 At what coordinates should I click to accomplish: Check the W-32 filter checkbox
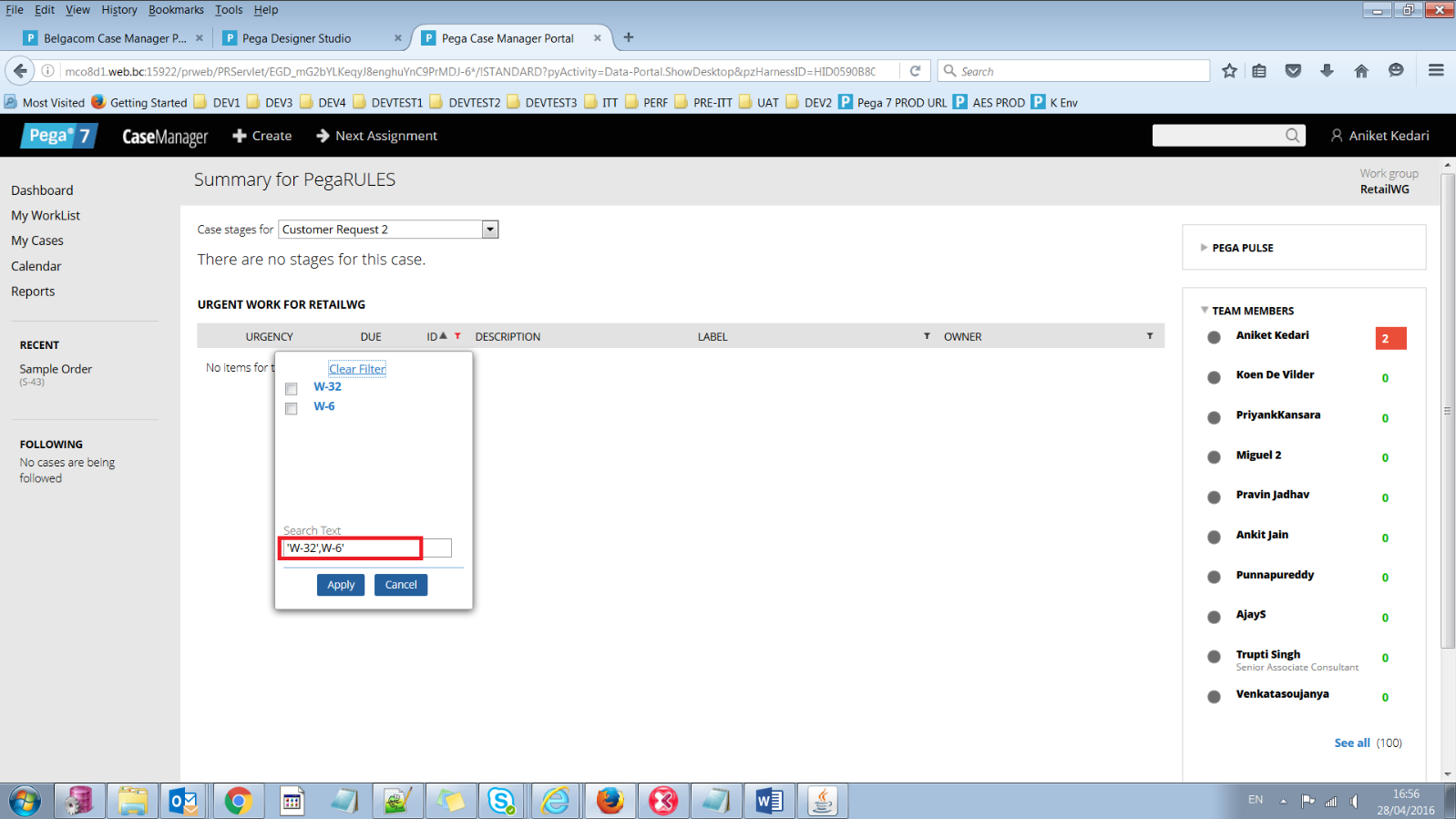pyautogui.click(x=292, y=389)
